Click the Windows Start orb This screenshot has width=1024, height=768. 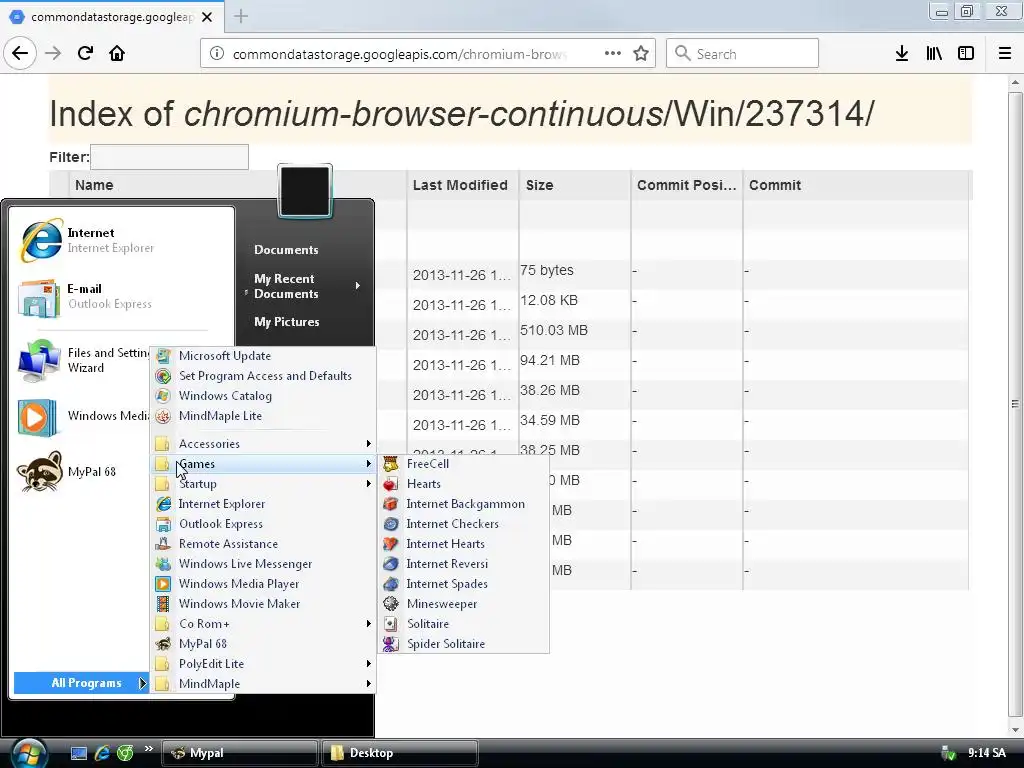pos(29,753)
